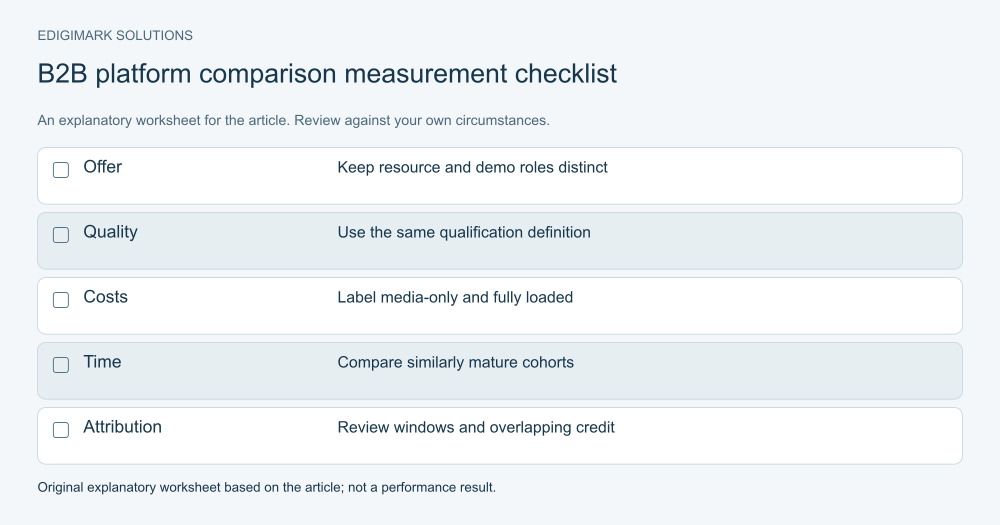This screenshot has width=1000, height=525.
Task: Click 'Compare similarly mature cohorts'
Action: (455, 363)
